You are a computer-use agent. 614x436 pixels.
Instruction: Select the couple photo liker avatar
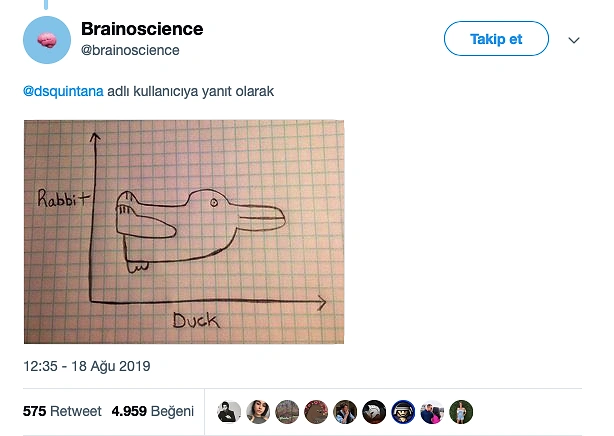coord(432,412)
